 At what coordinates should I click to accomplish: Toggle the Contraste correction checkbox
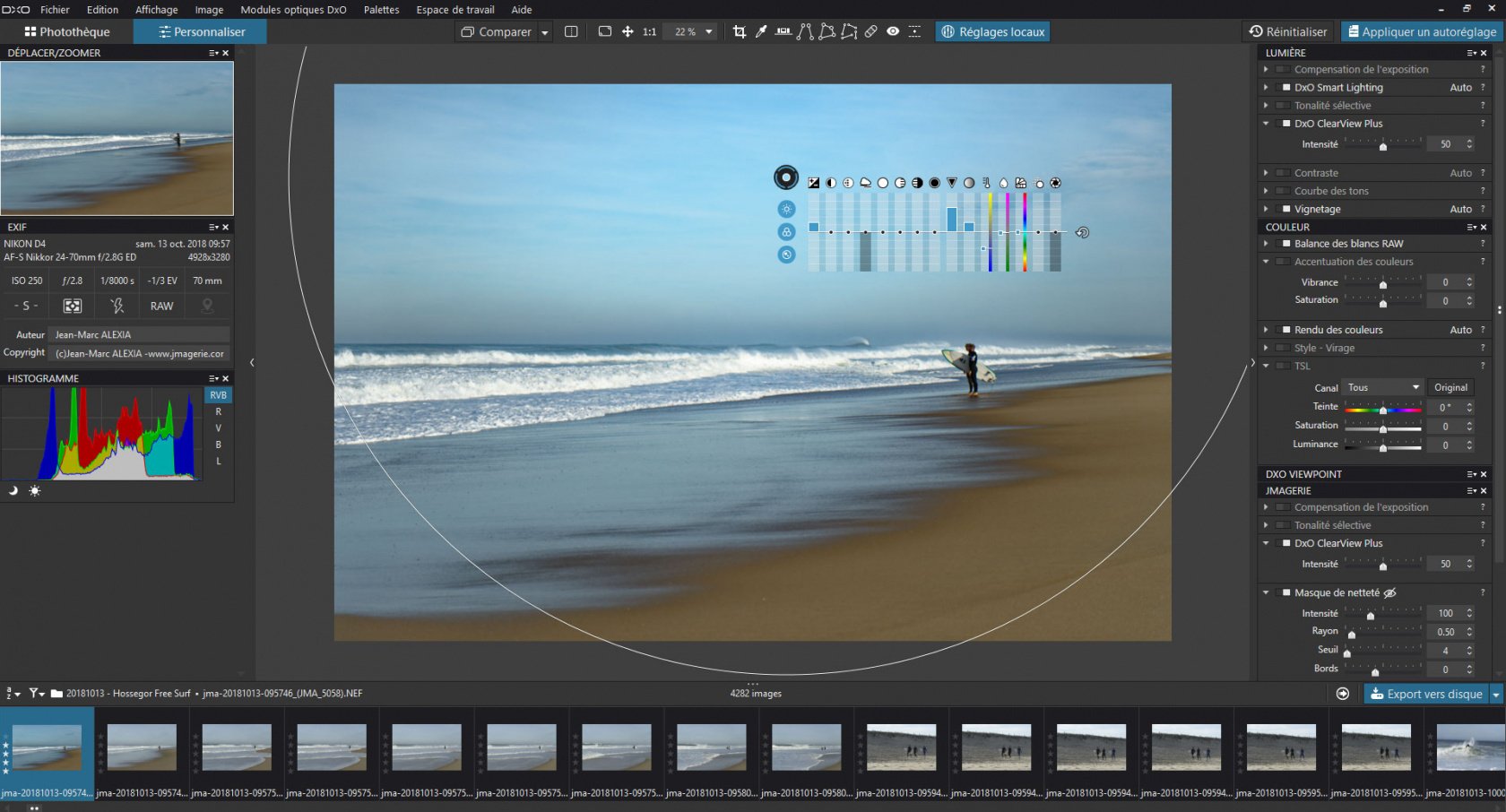tap(1283, 172)
